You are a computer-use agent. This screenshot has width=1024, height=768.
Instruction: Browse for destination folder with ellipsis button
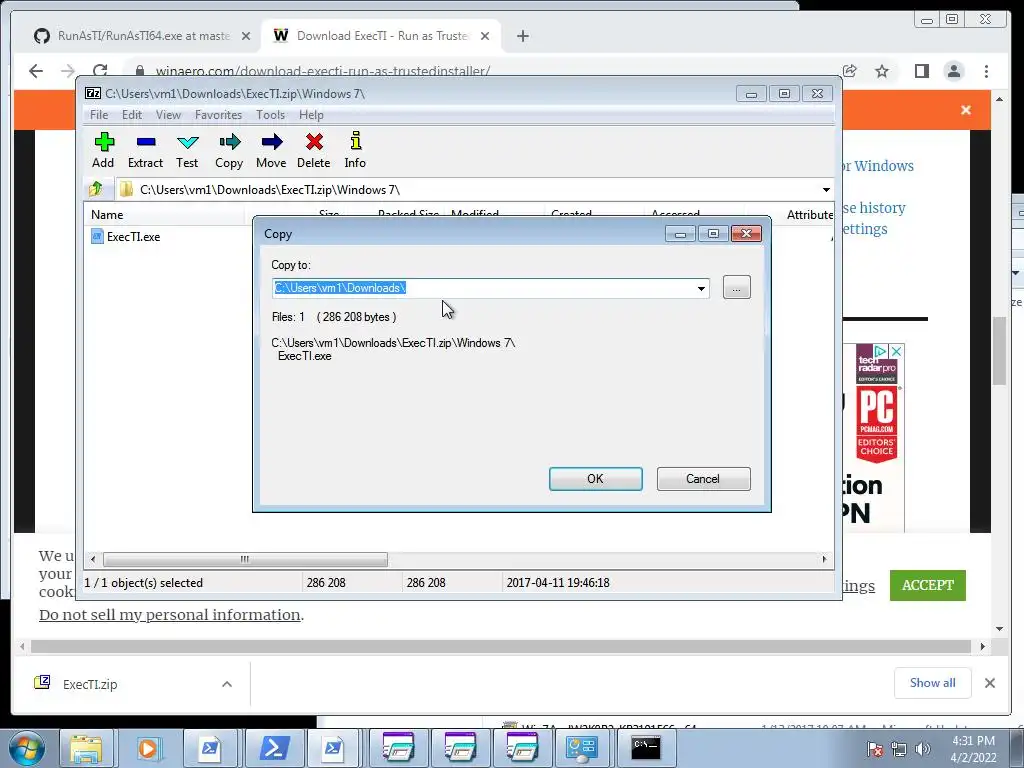click(737, 287)
